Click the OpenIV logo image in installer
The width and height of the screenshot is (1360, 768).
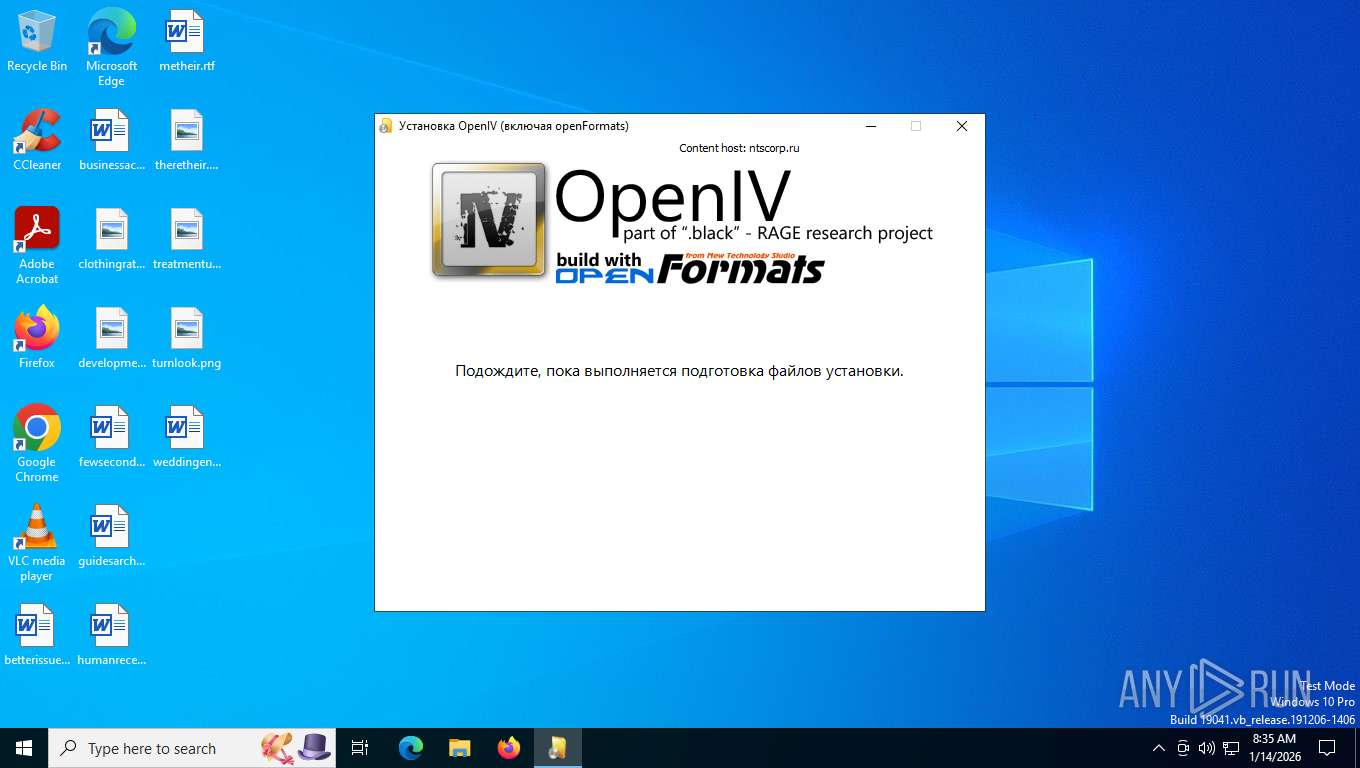point(489,220)
